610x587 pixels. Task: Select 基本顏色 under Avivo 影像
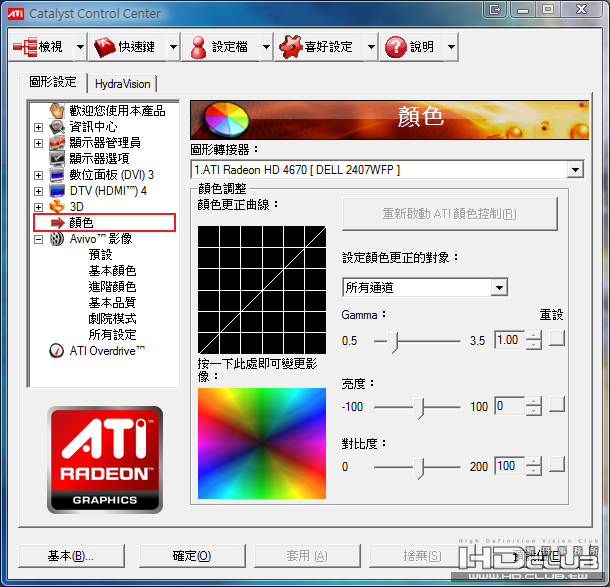pos(112,271)
